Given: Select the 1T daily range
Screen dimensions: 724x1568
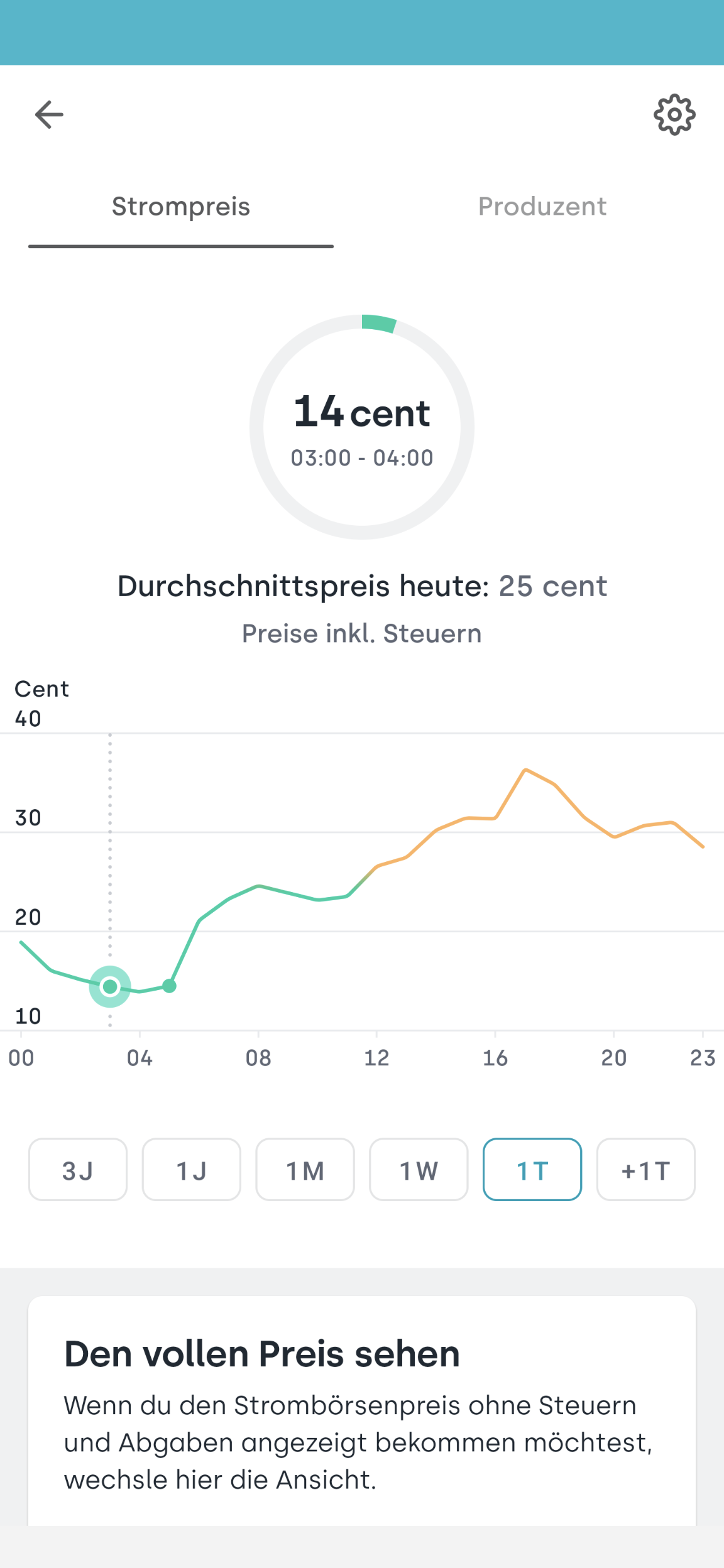Looking at the screenshot, I should (x=532, y=1170).
